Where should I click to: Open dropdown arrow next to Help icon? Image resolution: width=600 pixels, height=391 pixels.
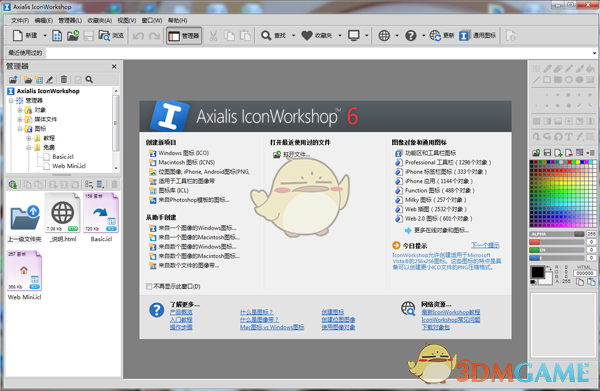(423, 36)
